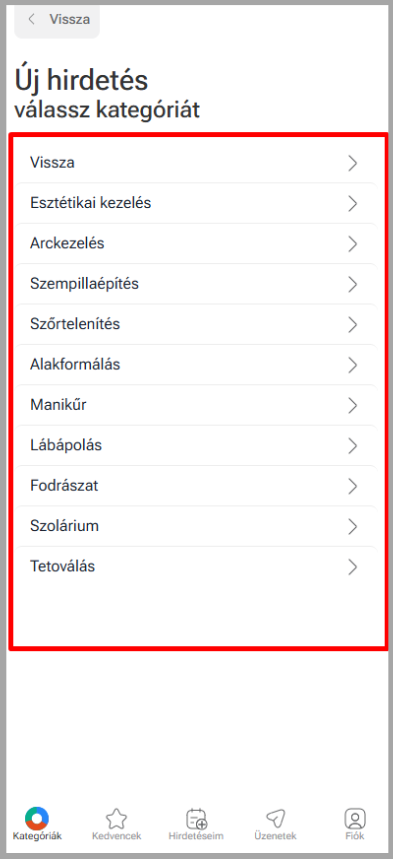This screenshot has height=859, width=393.
Task: Click the back arrow next to Vissza
Action: pos(31,19)
